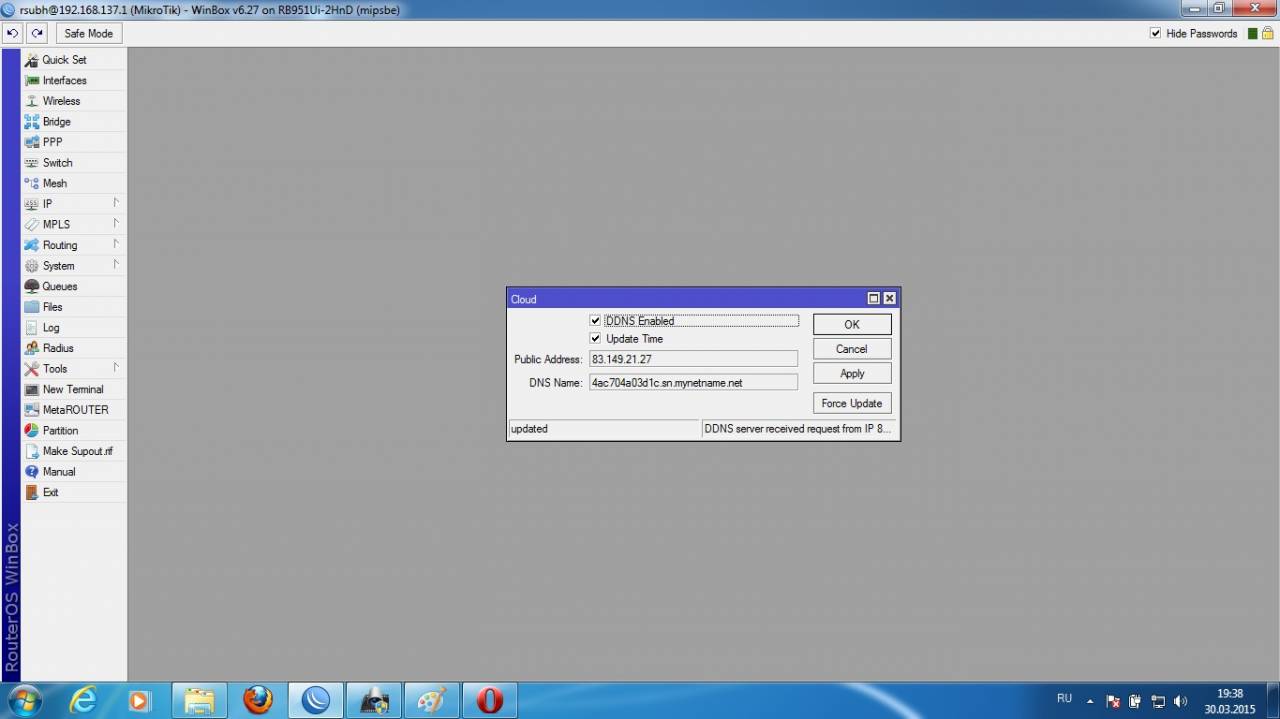Click the padlock icon at top right
The image size is (1280, 719).
(x=1266, y=33)
